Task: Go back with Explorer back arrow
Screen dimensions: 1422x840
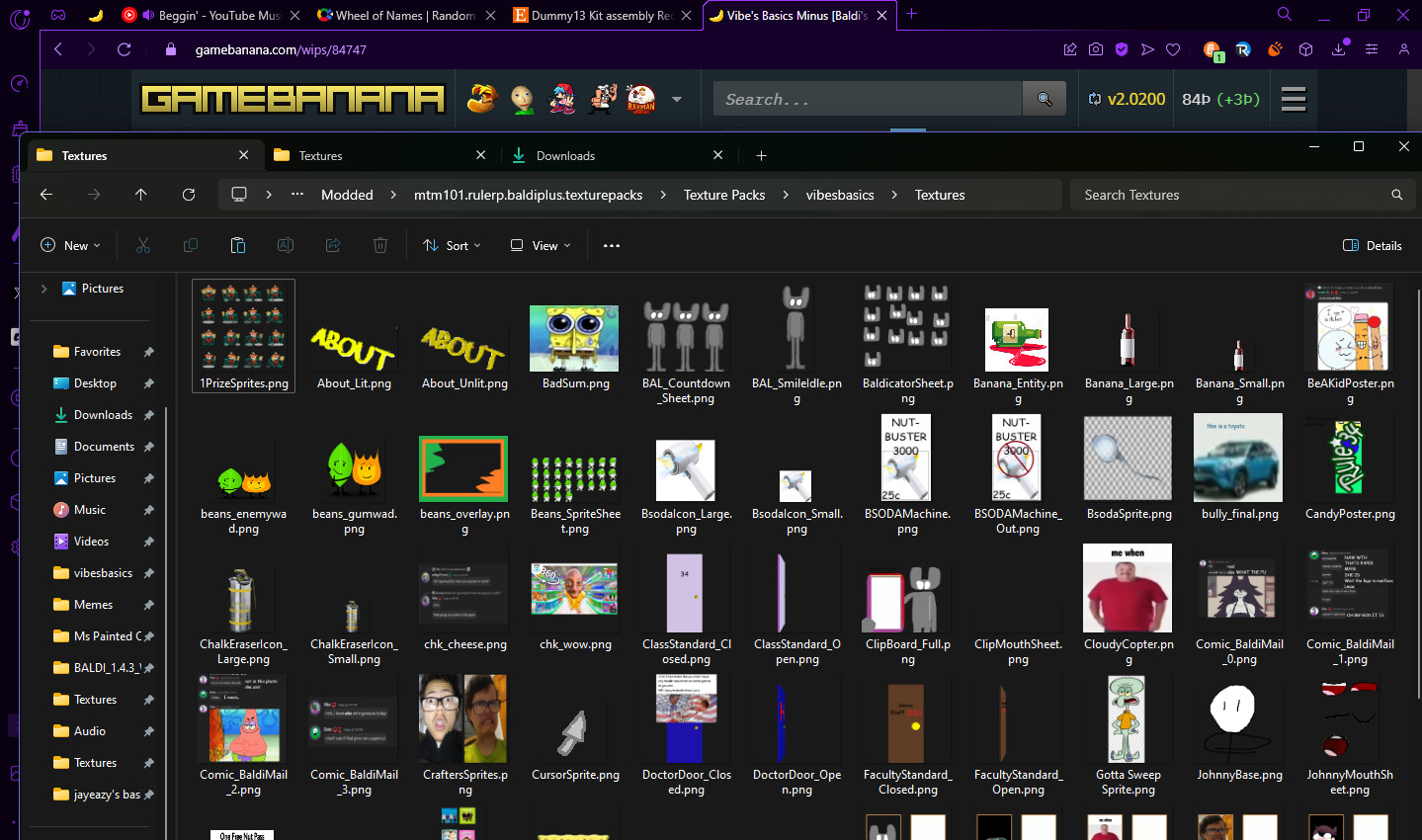Action: 46,195
